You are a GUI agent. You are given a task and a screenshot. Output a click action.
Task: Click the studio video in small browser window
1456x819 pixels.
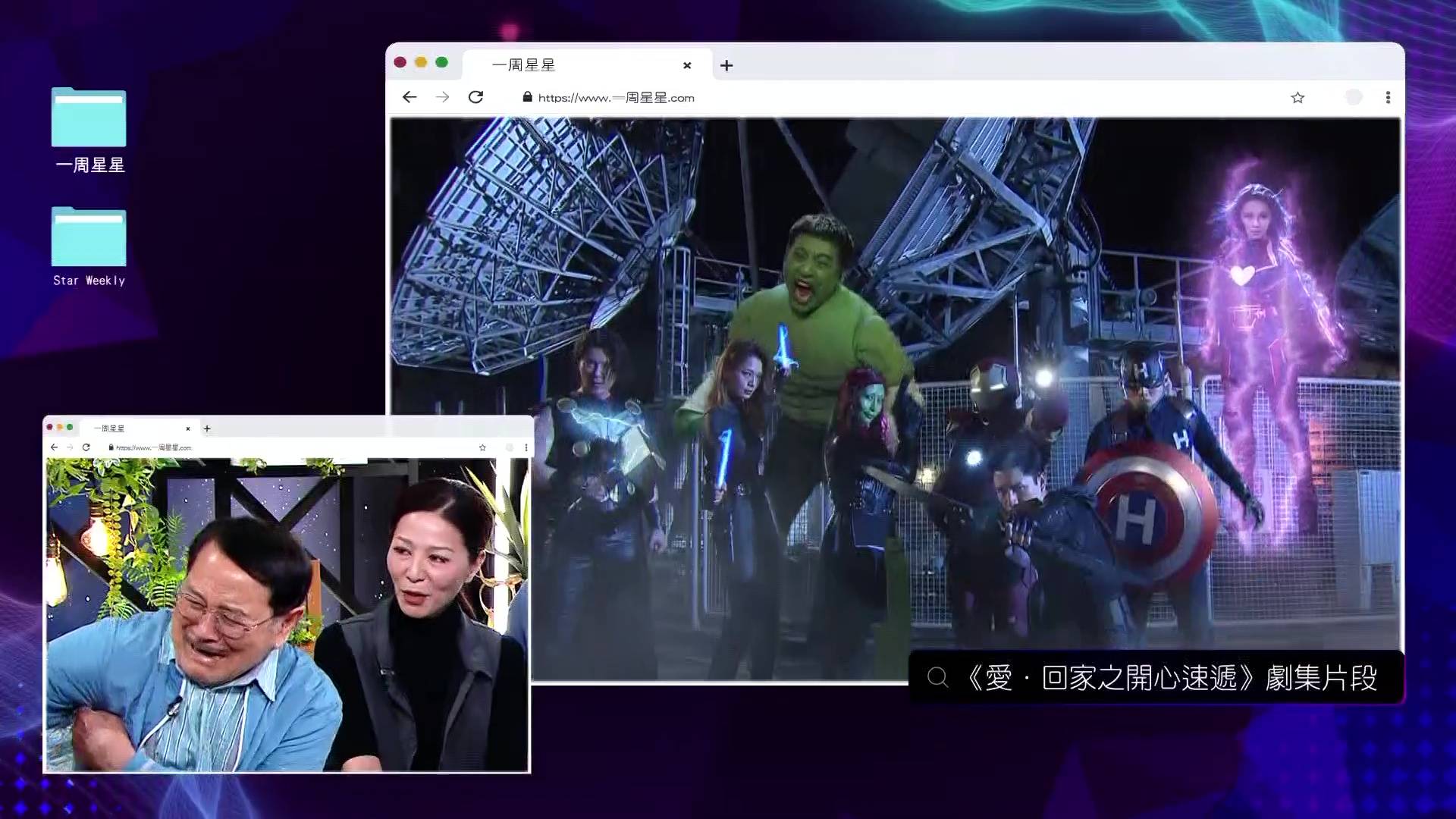click(287, 614)
